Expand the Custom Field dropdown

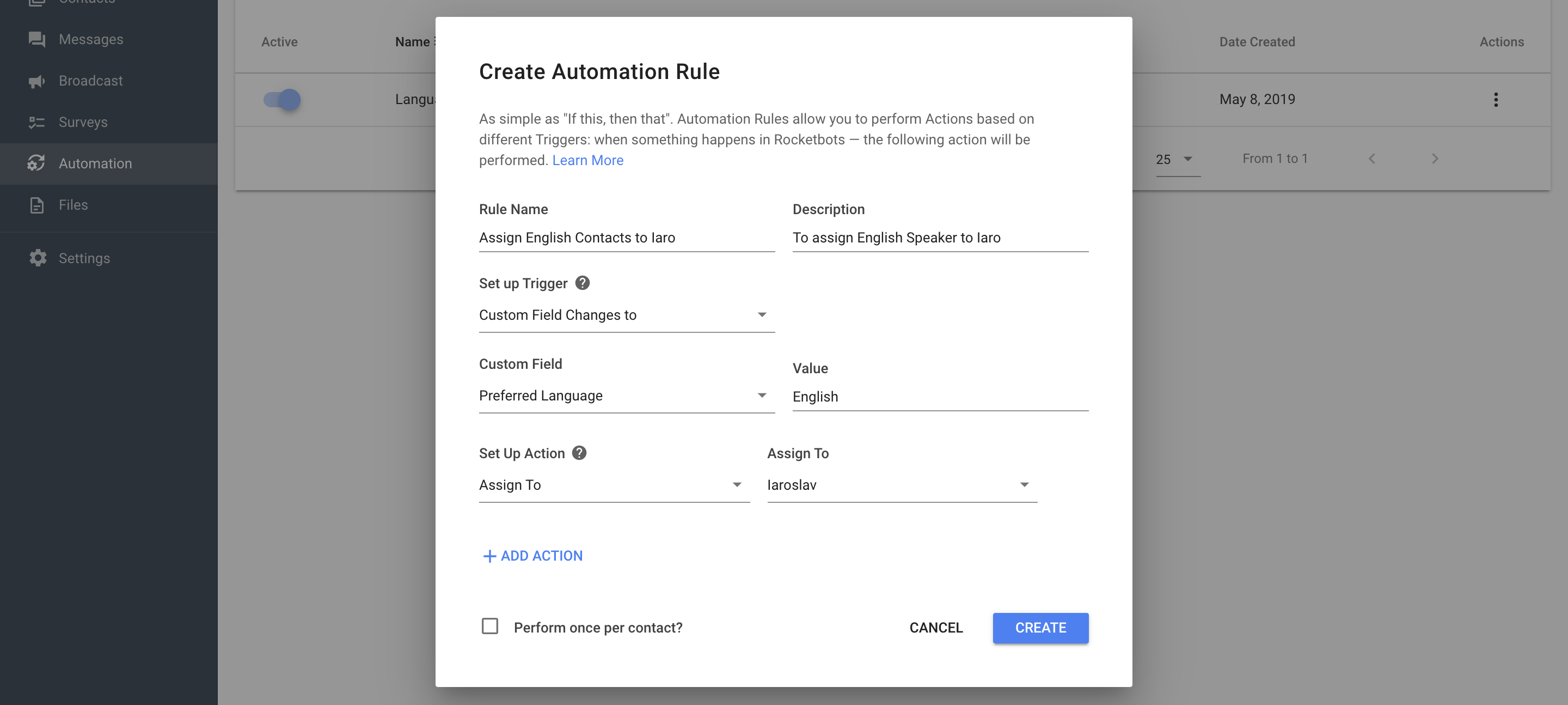coord(762,395)
